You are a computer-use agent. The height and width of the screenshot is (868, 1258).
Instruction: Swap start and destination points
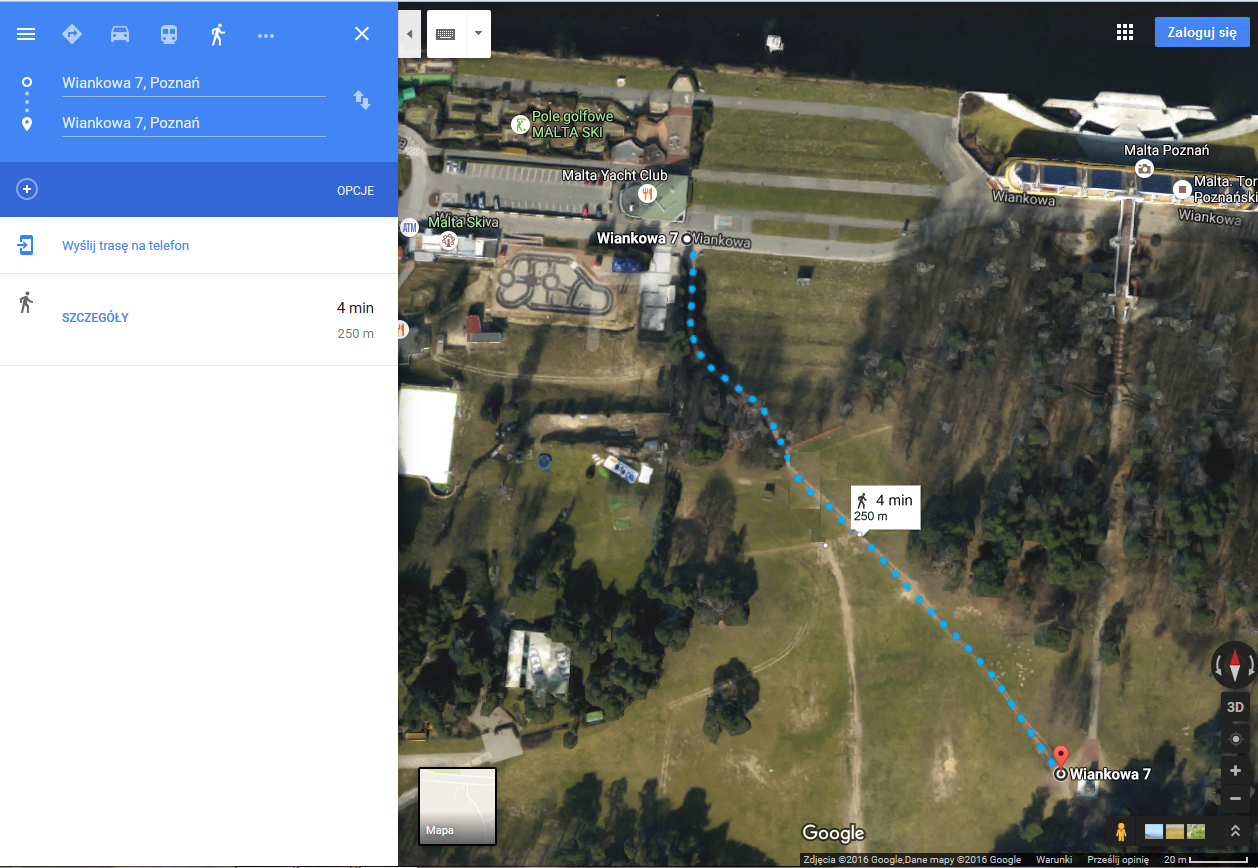(362, 100)
